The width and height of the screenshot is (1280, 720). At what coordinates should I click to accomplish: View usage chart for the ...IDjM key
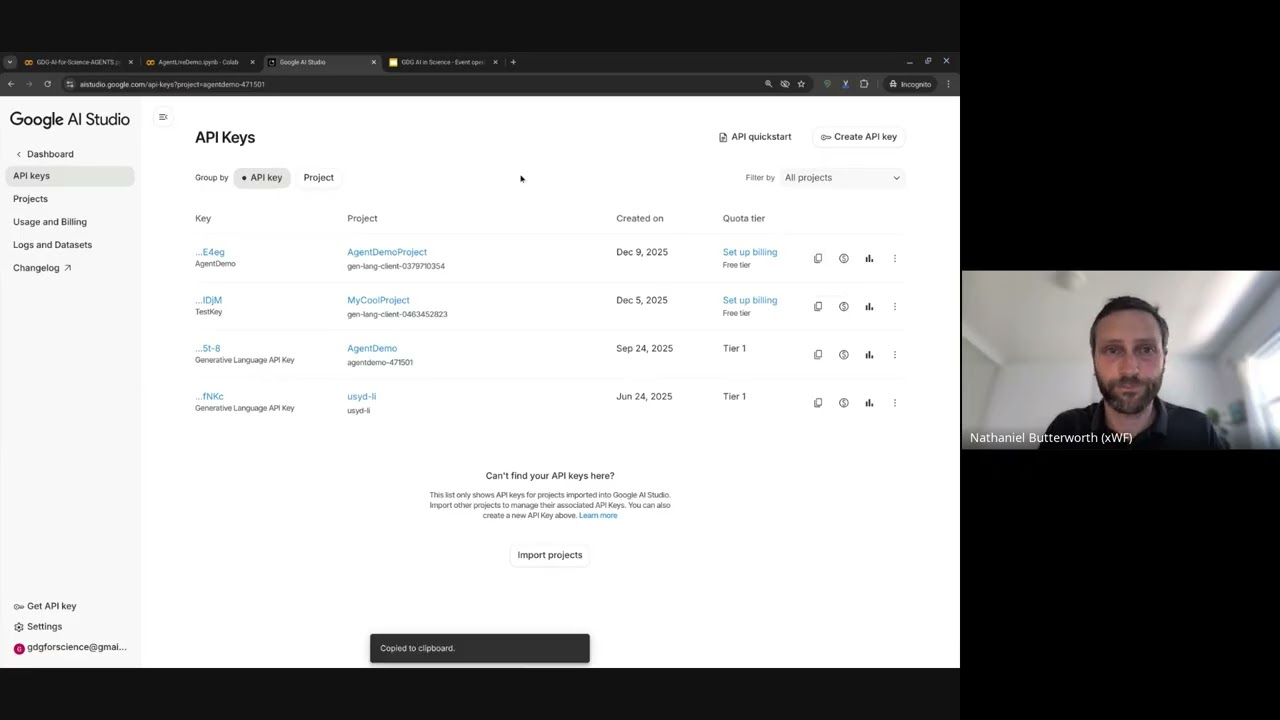869,307
